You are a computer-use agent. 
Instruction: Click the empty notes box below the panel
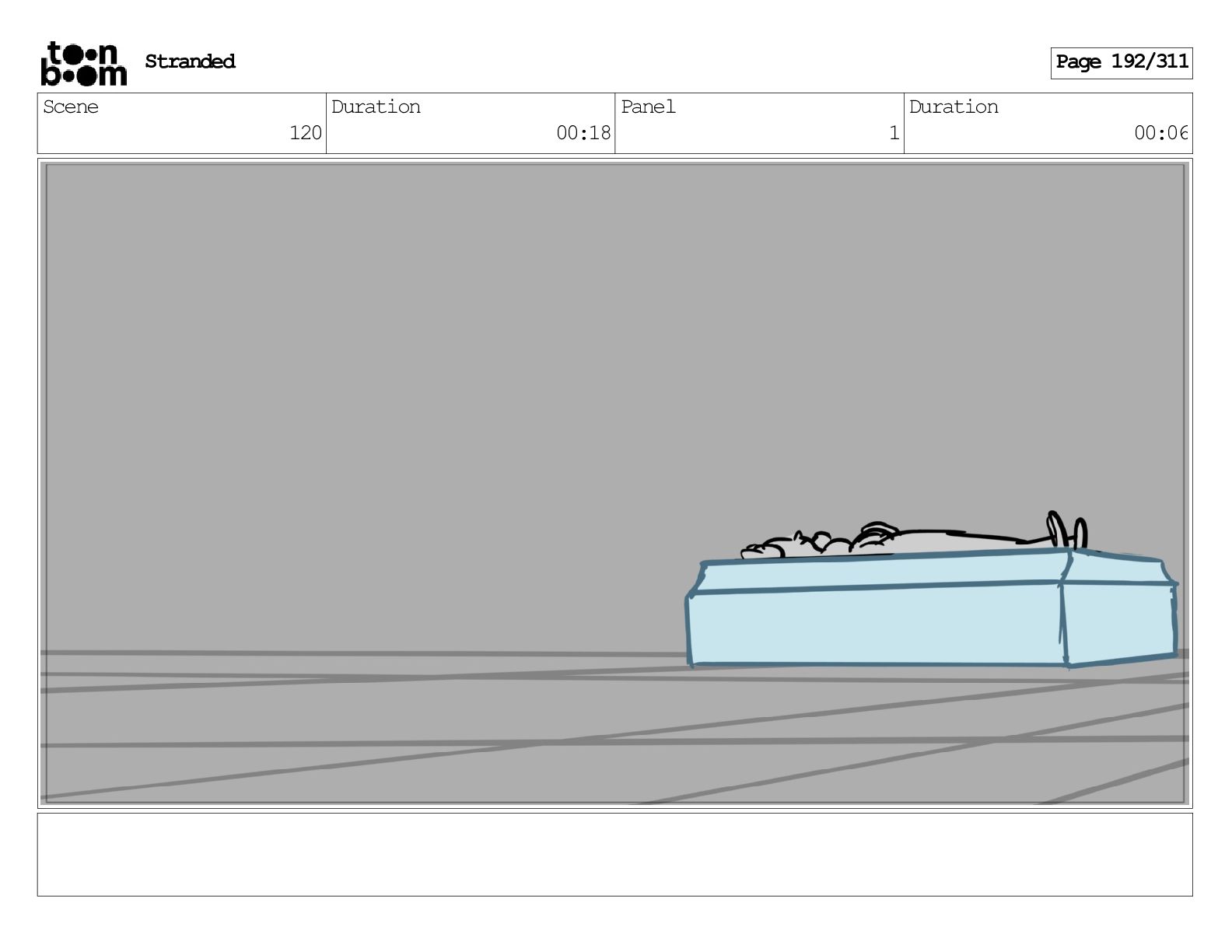point(614,854)
